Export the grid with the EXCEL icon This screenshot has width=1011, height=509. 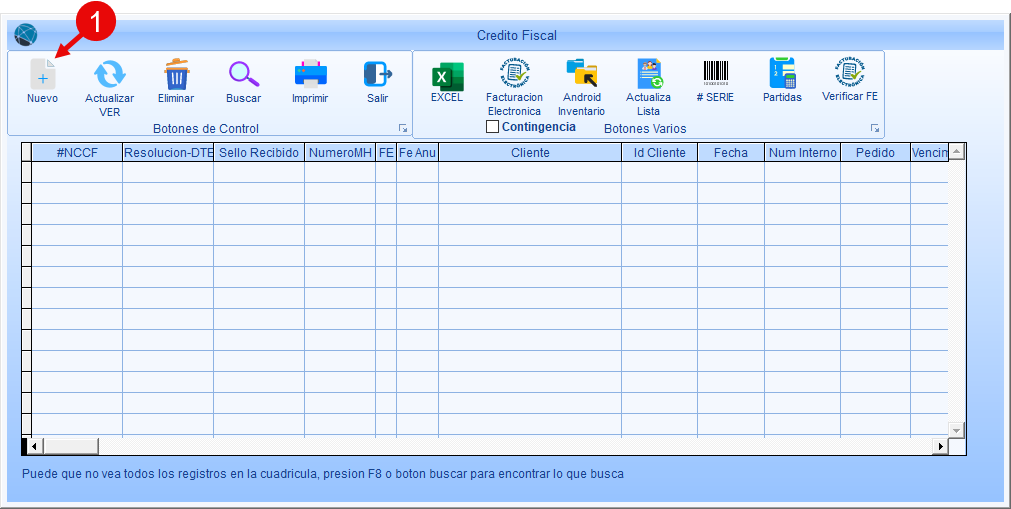(447, 76)
